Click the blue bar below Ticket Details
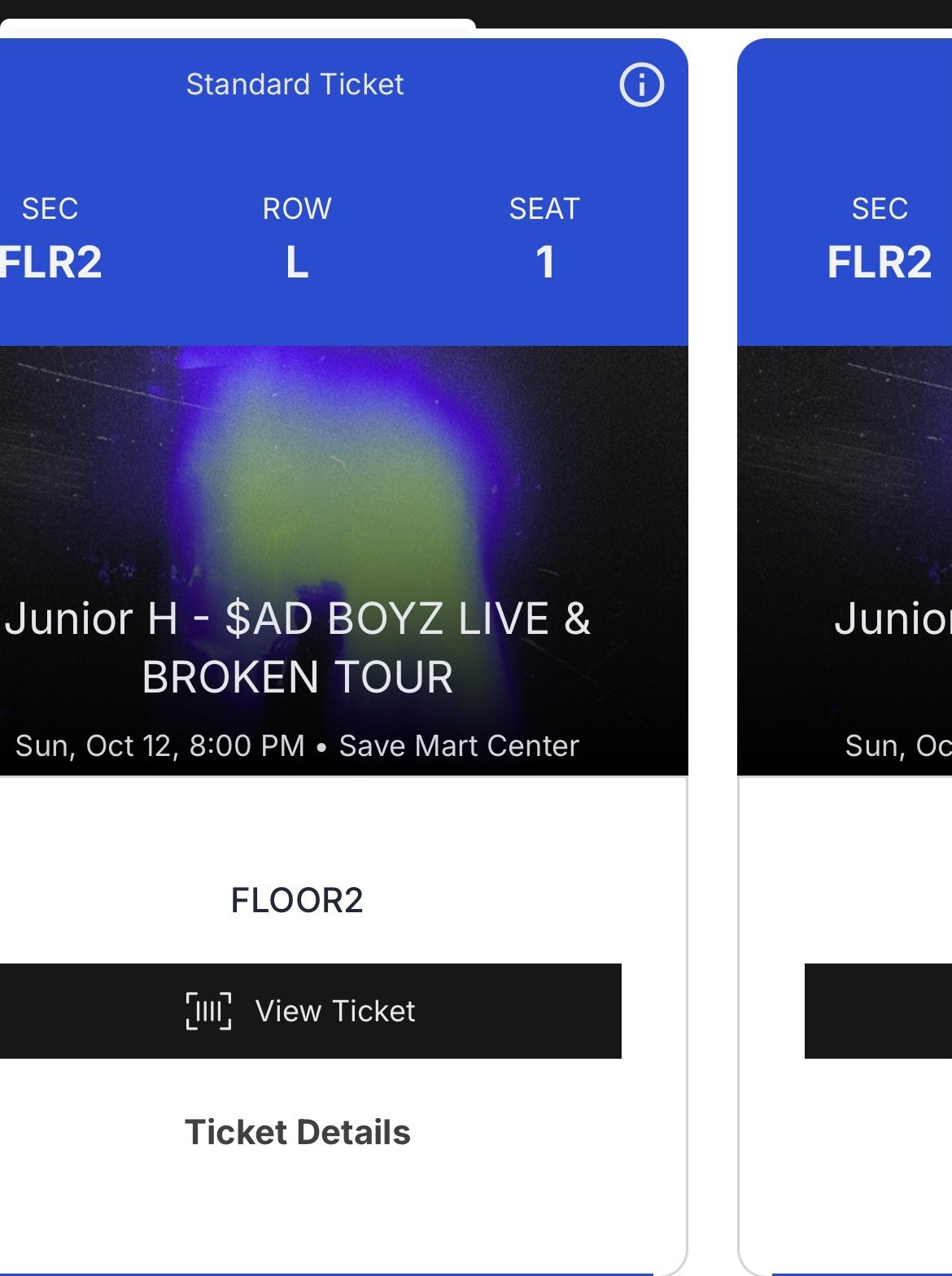The height and width of the screenshot is (1276, 952). pos(325,1273)
